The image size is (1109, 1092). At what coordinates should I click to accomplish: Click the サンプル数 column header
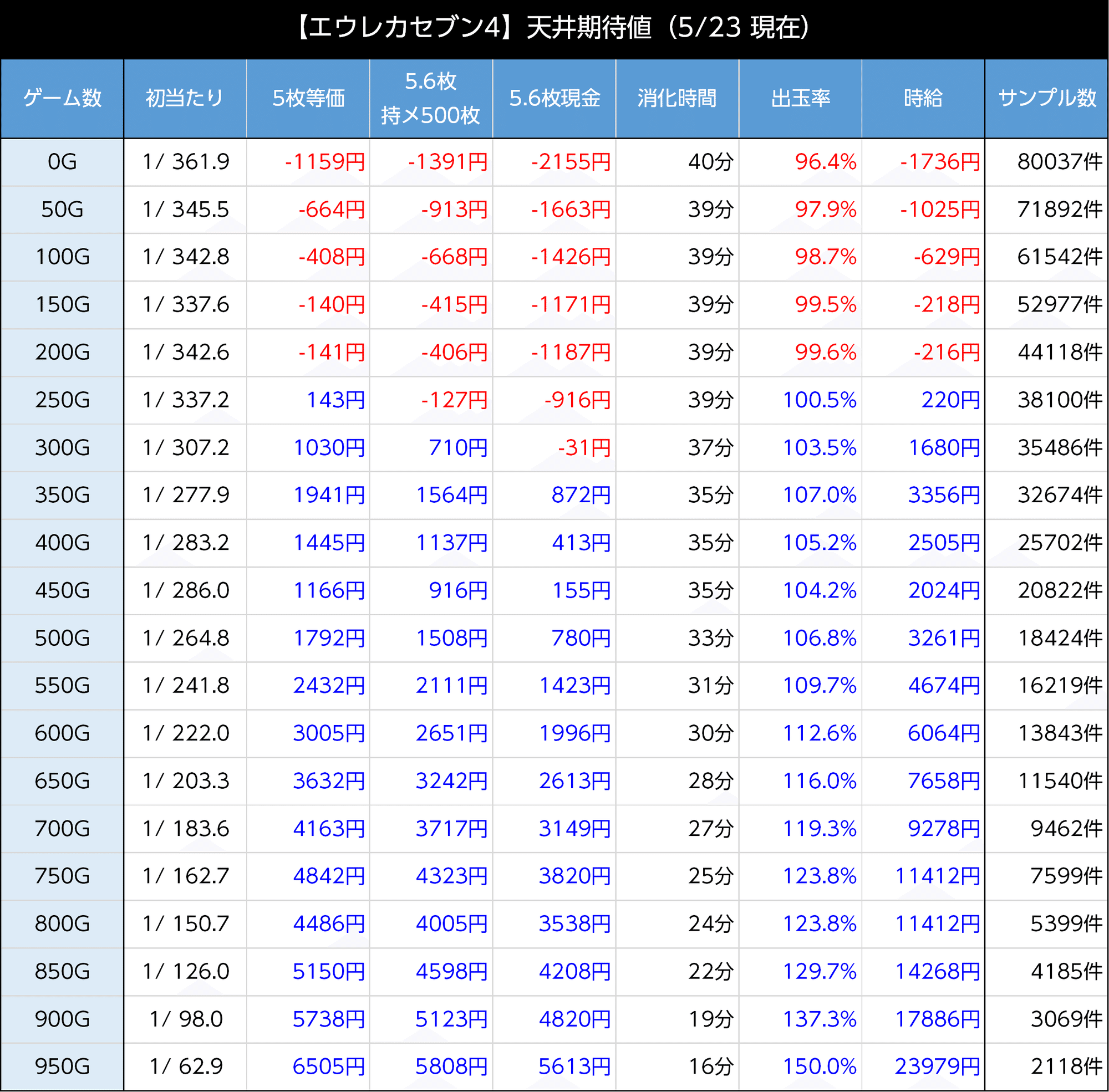pos(1046,98)
